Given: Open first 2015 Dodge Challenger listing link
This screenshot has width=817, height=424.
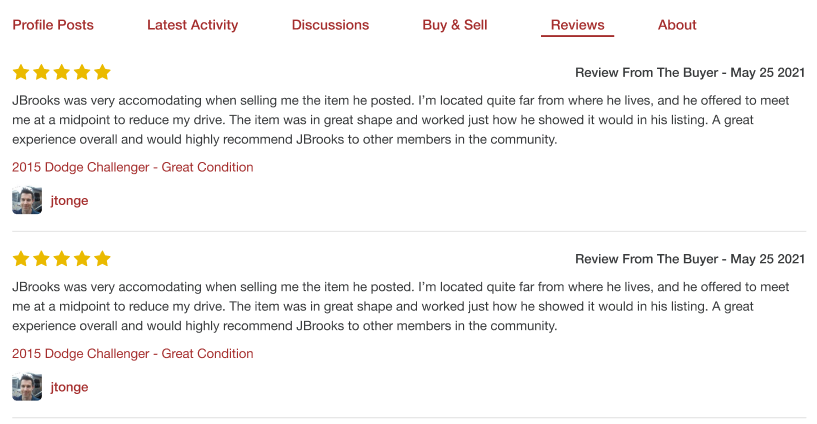Looking at the screenshot, I should pos(133,167).
